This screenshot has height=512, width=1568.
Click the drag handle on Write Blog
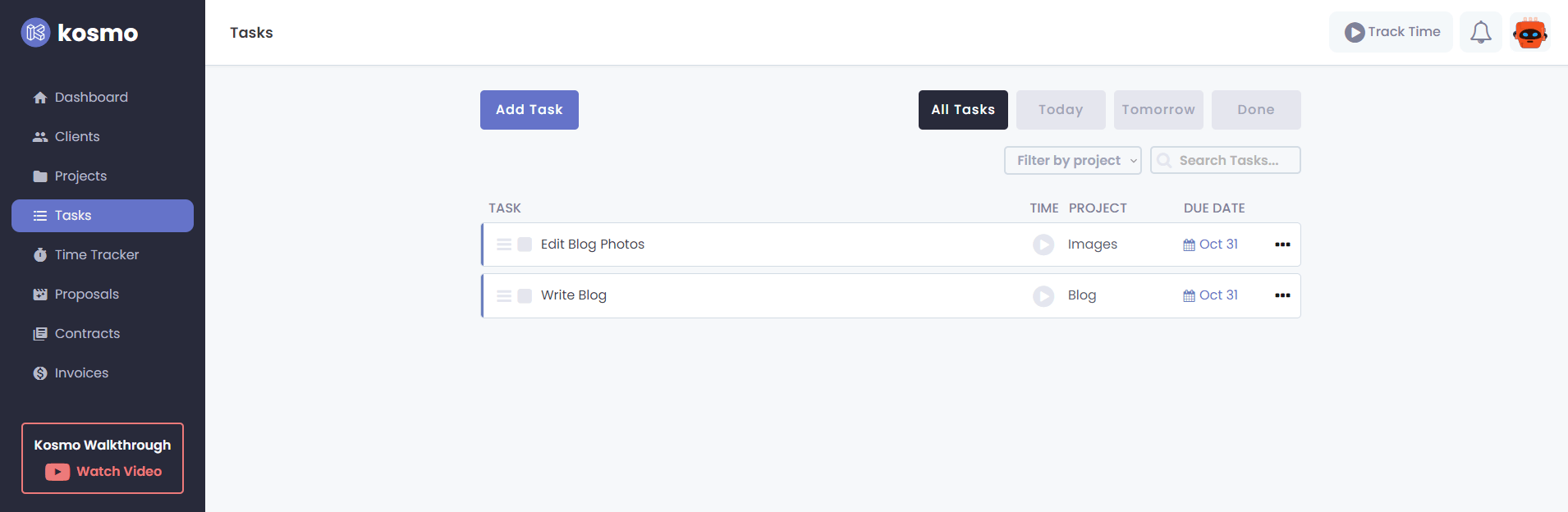click(504, 295)
